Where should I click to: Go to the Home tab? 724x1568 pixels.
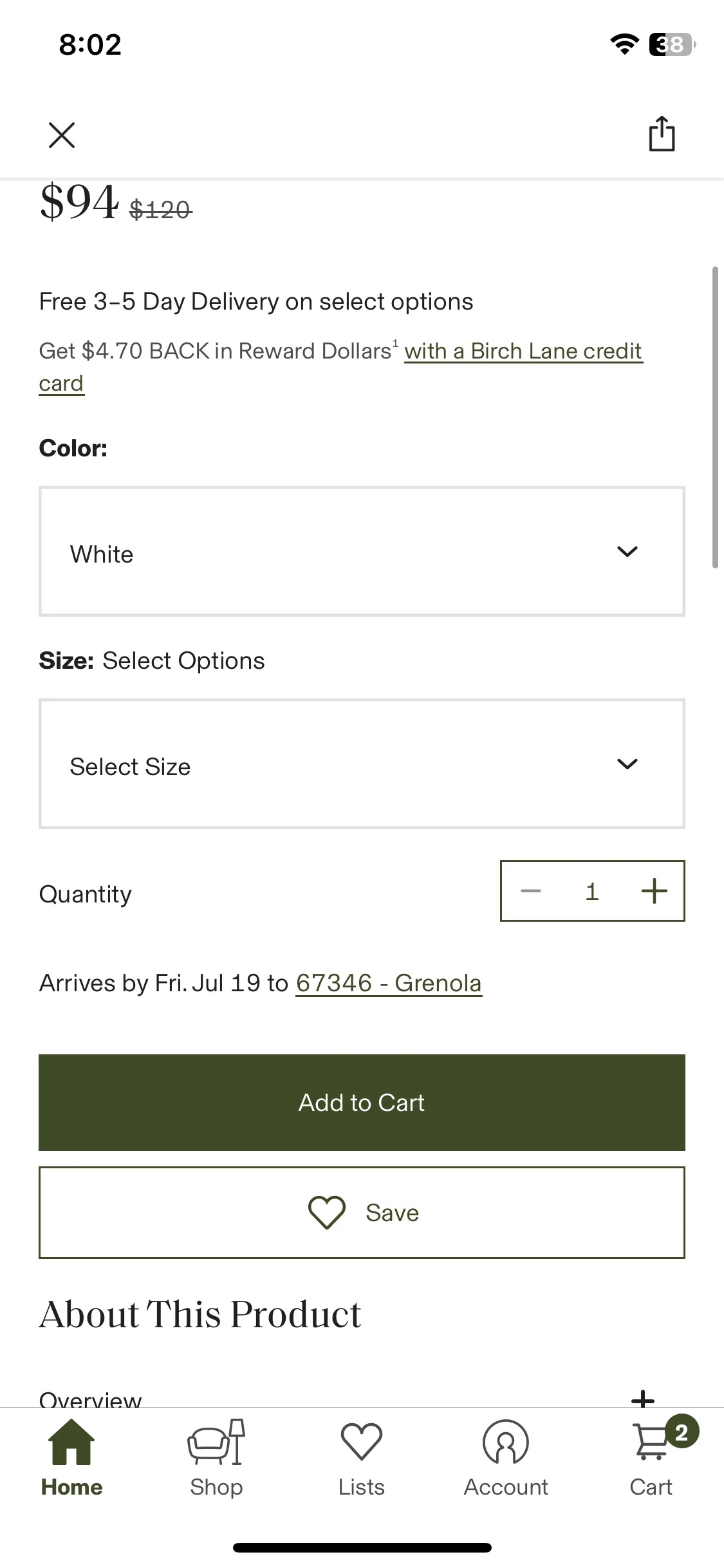pyautogui.click(x=71, y=1459)
